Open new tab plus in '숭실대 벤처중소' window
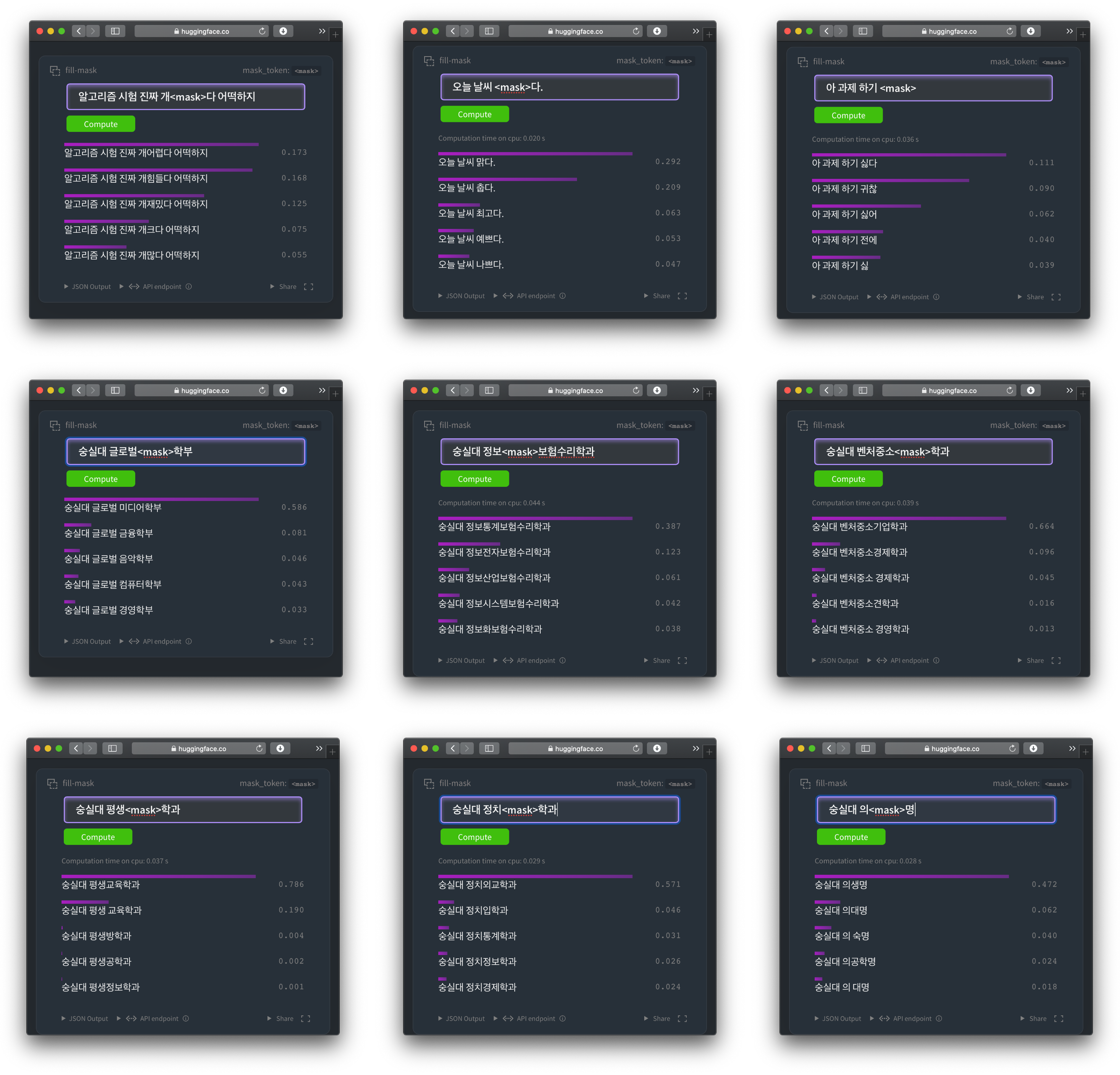The width and height of the screenshot is (1120, 1075). pyautogui.click(x=1083, y=394)
